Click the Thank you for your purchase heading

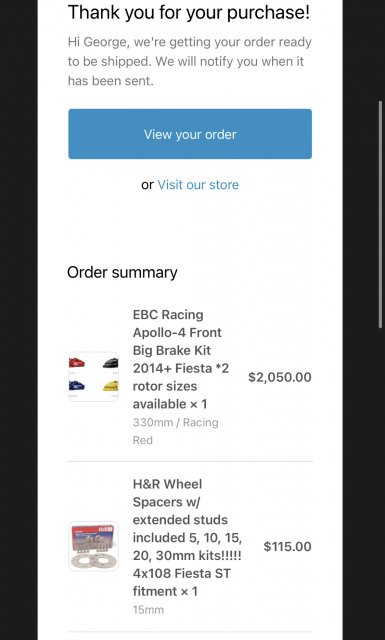[189, 12]
